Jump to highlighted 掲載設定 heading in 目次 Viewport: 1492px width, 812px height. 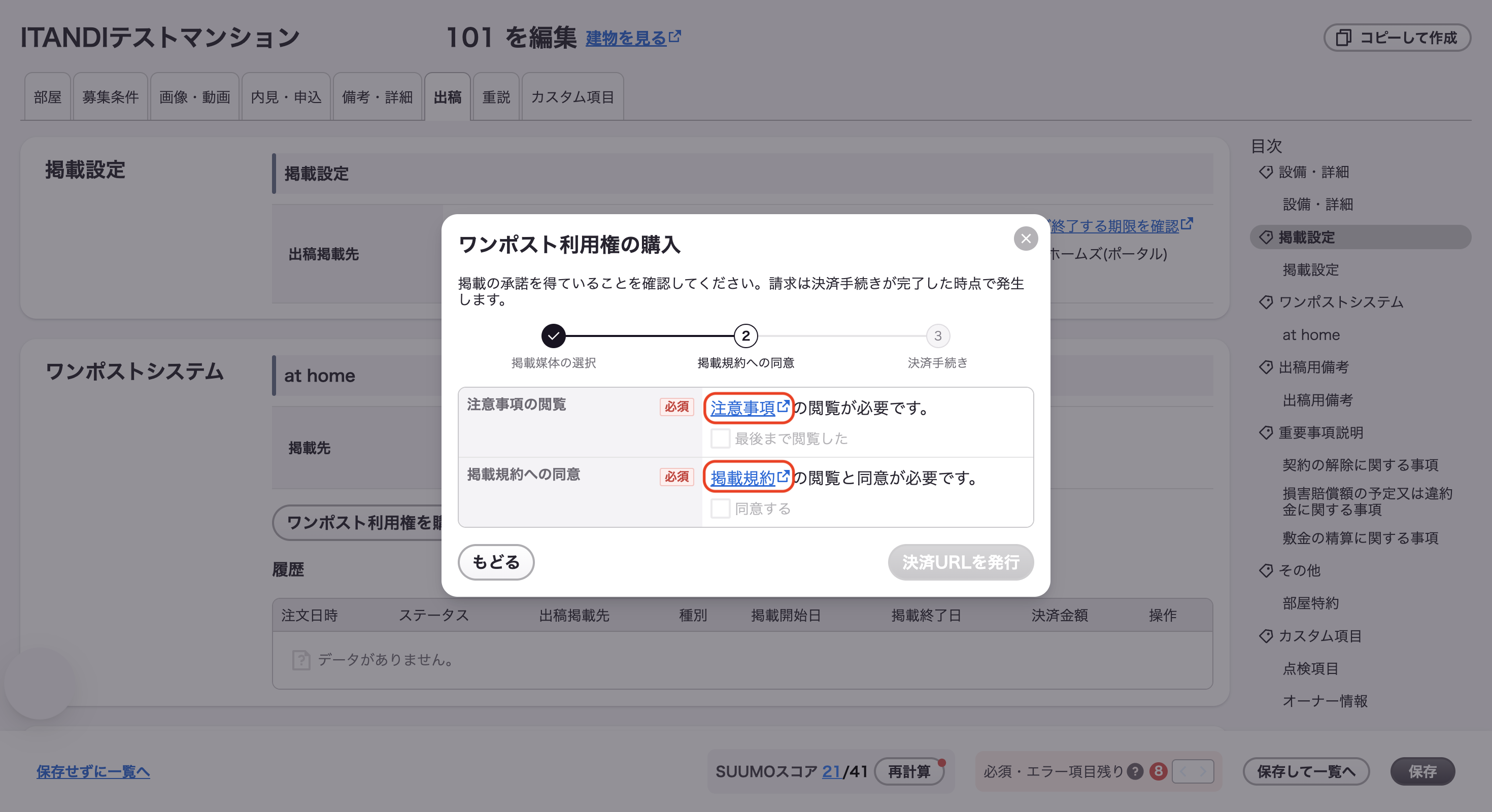click(x=1360, y=237)
